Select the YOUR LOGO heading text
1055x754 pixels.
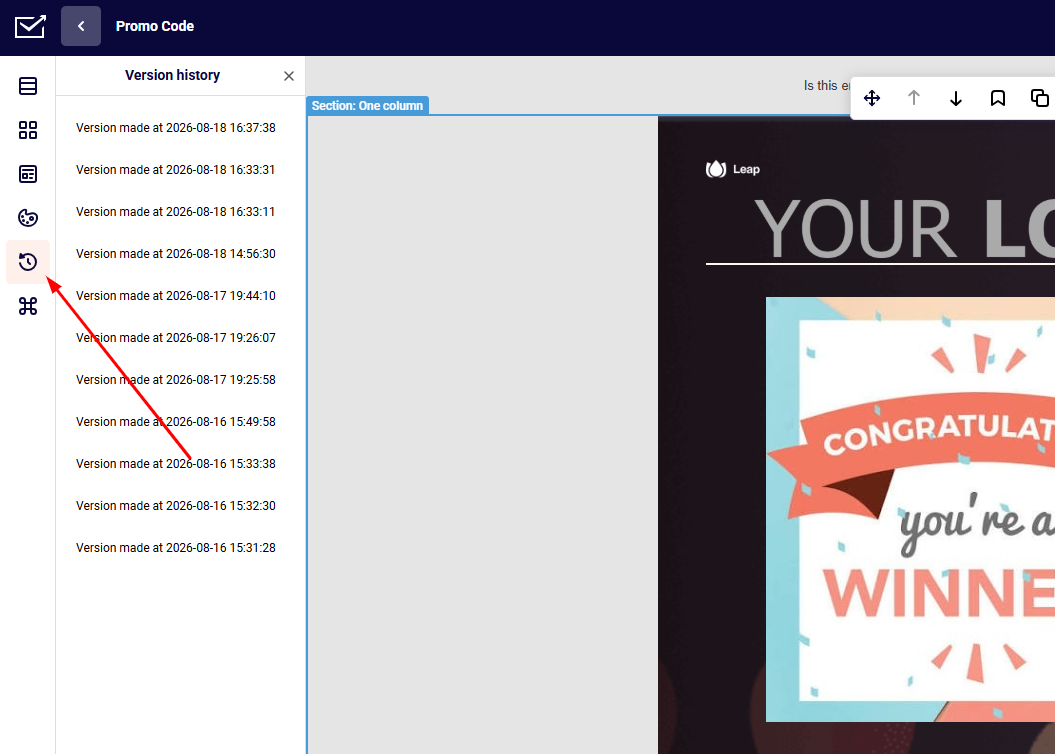pyautogui.click(x=904, y=229)
